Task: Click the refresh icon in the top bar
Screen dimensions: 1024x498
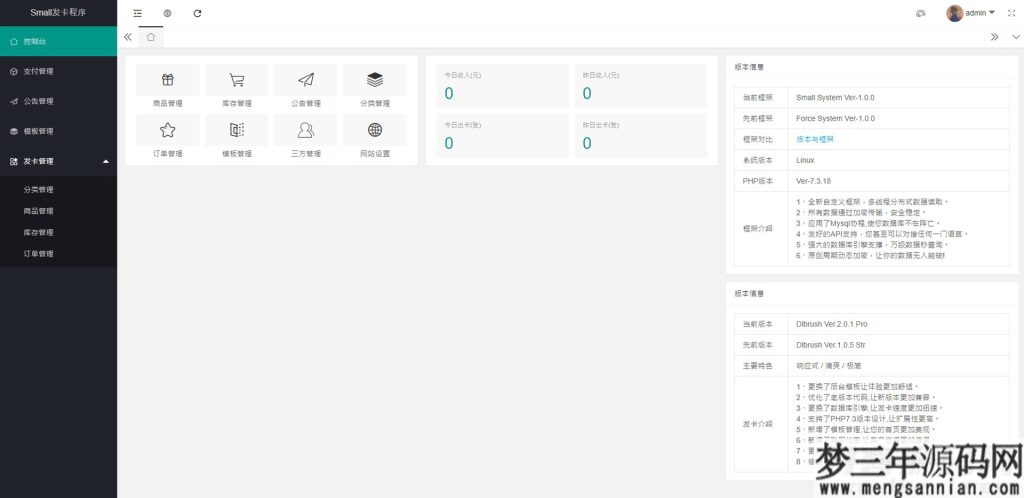Action: (197, 13)
